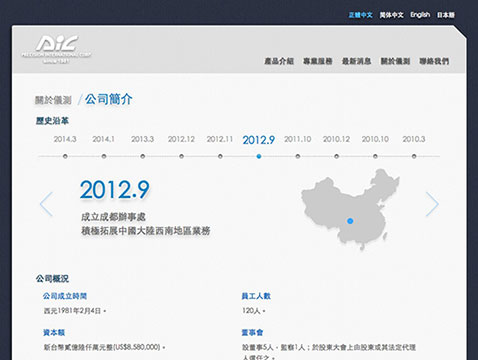Click the DIC company logo
Screen dimensions: 478x360
click(56, 49)
